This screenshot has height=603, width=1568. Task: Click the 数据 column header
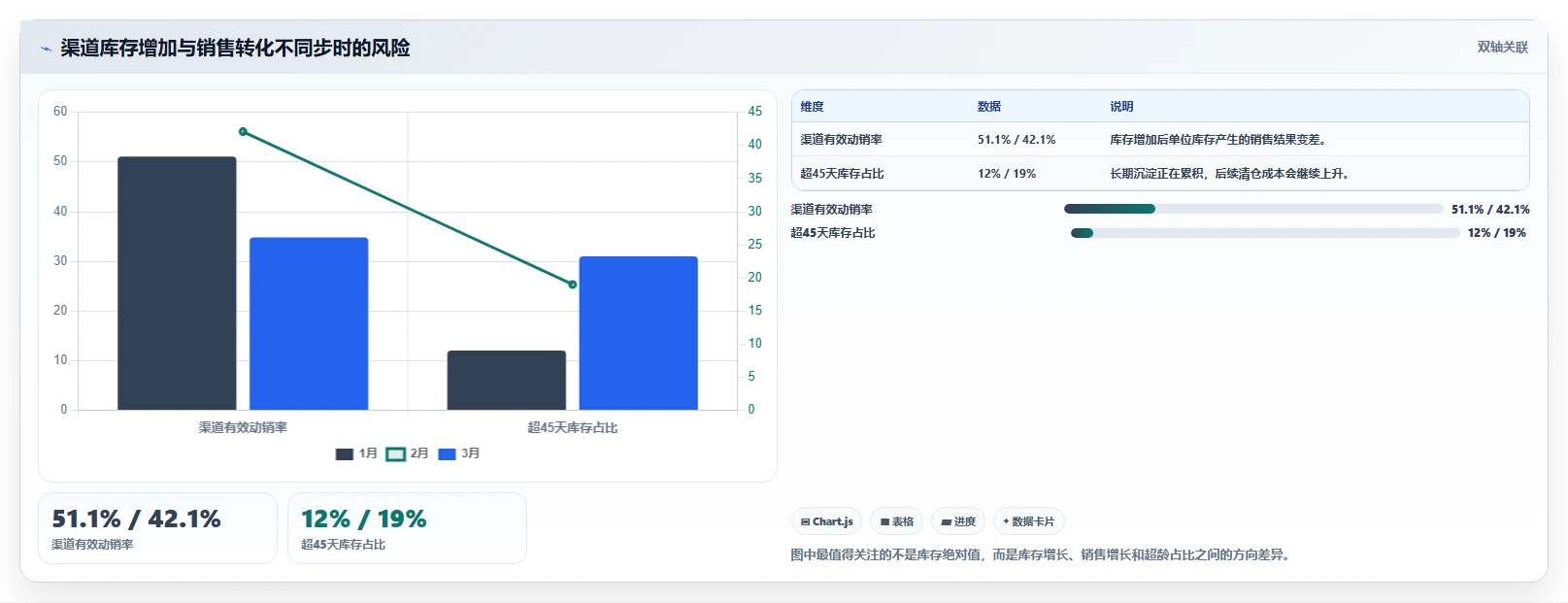click(989, 107)
